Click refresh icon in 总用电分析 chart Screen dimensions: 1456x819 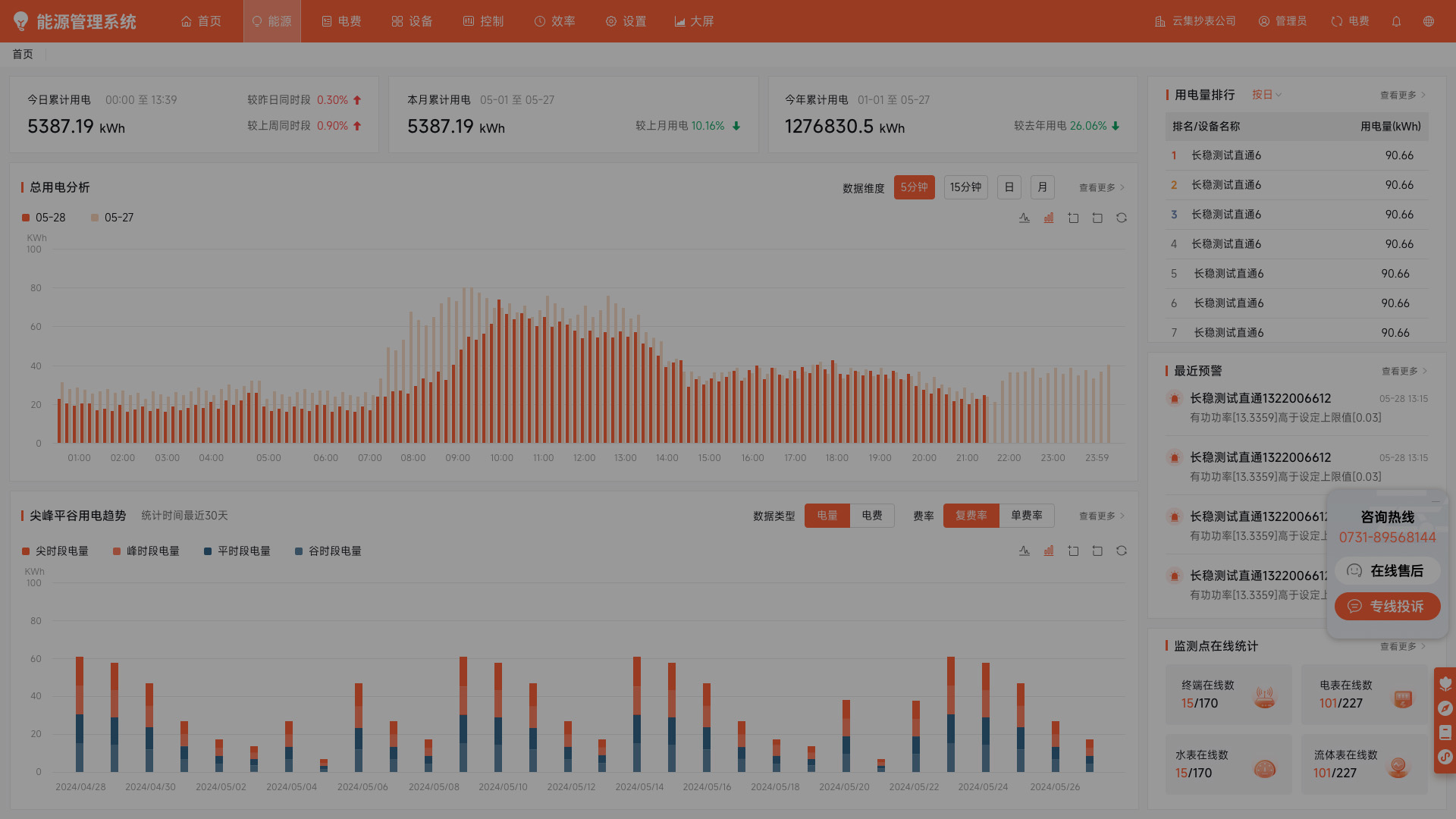tap(1122, 218)
